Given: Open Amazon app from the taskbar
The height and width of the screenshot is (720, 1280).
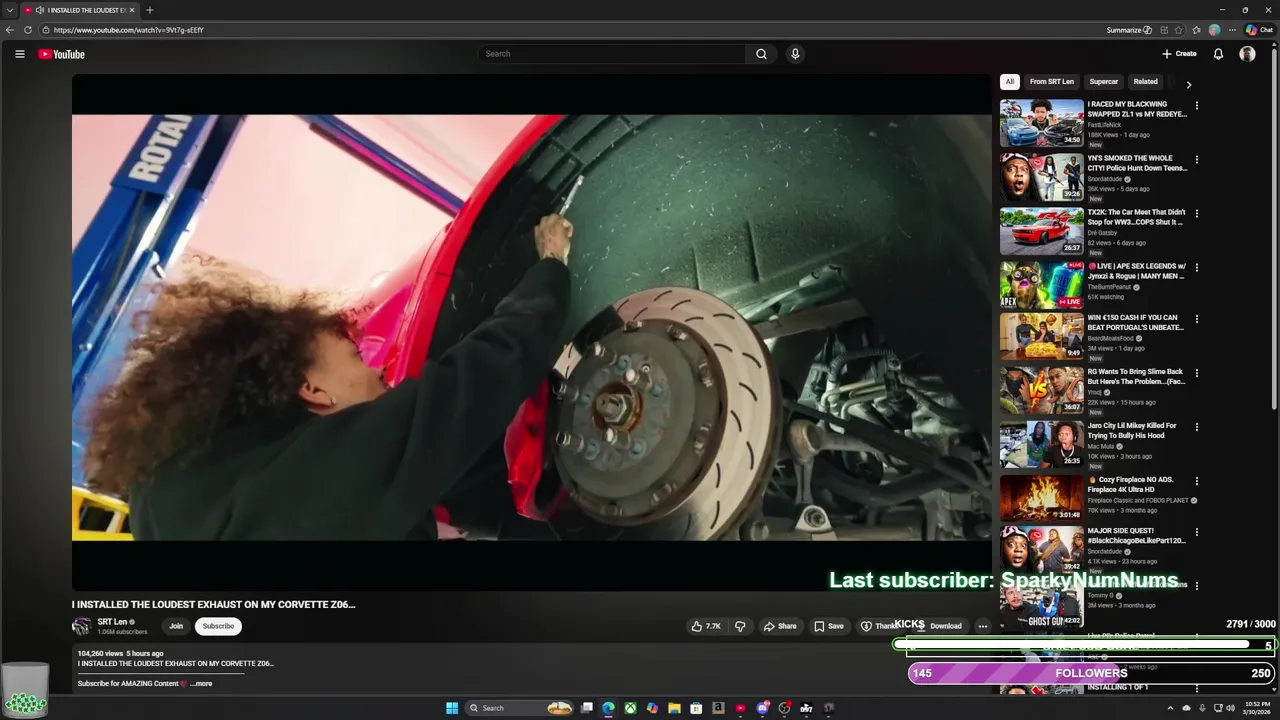Looking at the screenshot, I should [x=718, y=708].
